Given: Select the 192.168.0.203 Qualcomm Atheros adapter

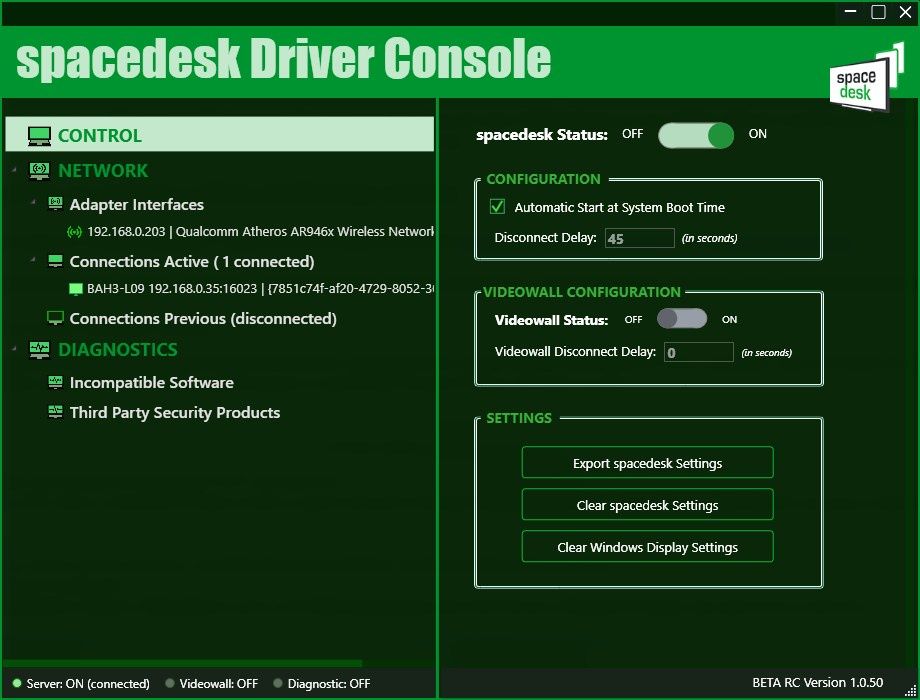Looking at the screenshot, I should coord(261,232).
